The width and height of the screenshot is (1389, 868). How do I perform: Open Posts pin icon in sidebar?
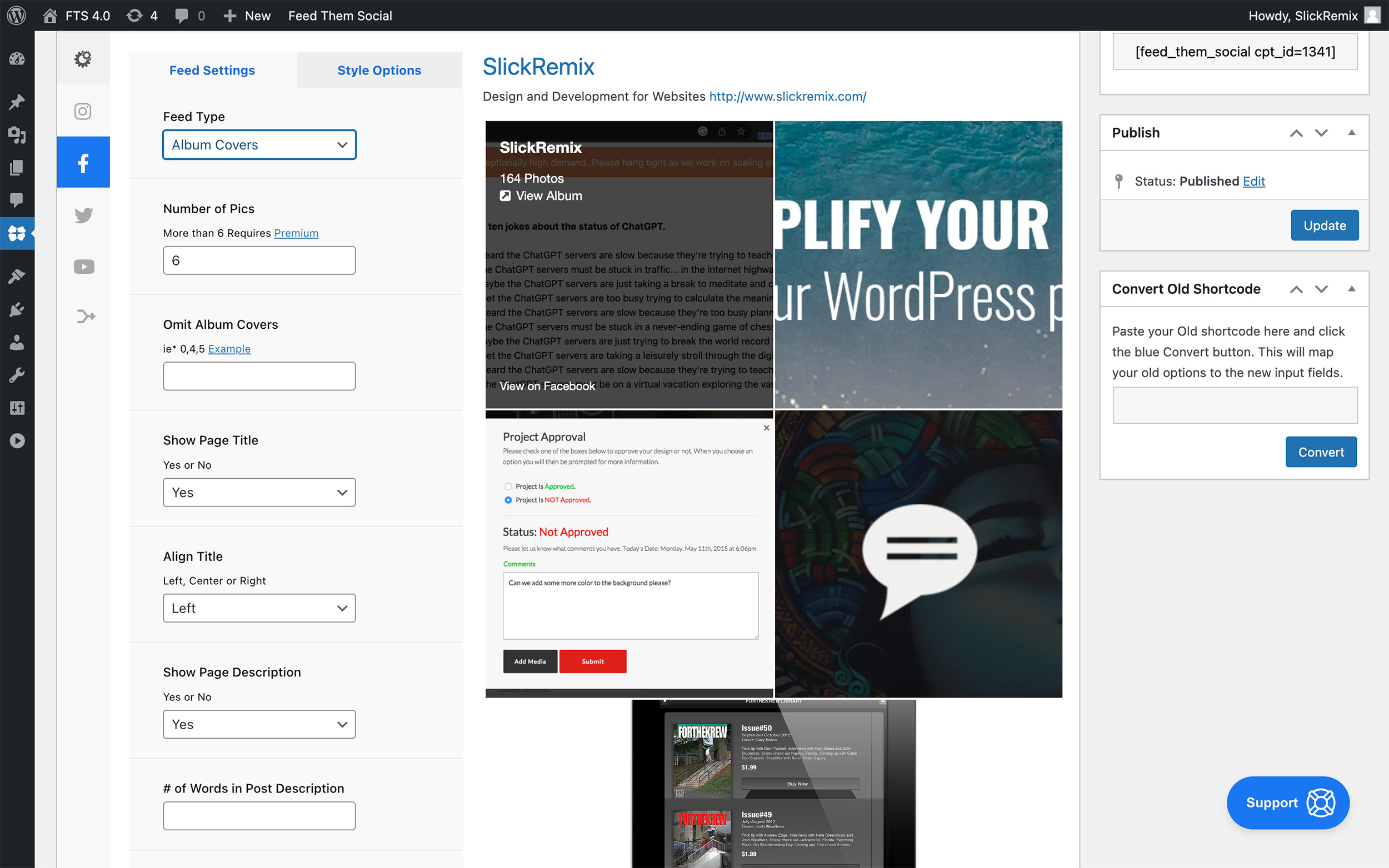pyautogui.click(x=17, y=102)
